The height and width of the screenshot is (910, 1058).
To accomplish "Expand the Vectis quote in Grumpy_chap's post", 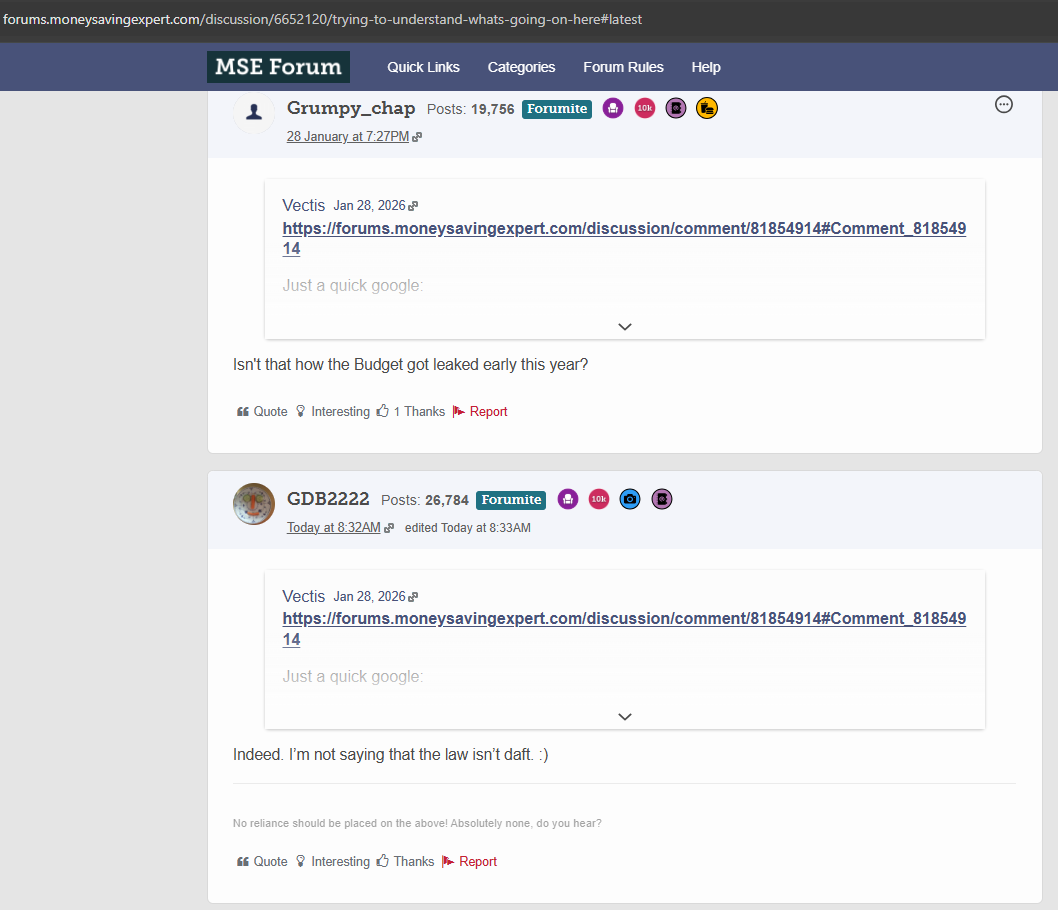I will click(x=625, y=326).
